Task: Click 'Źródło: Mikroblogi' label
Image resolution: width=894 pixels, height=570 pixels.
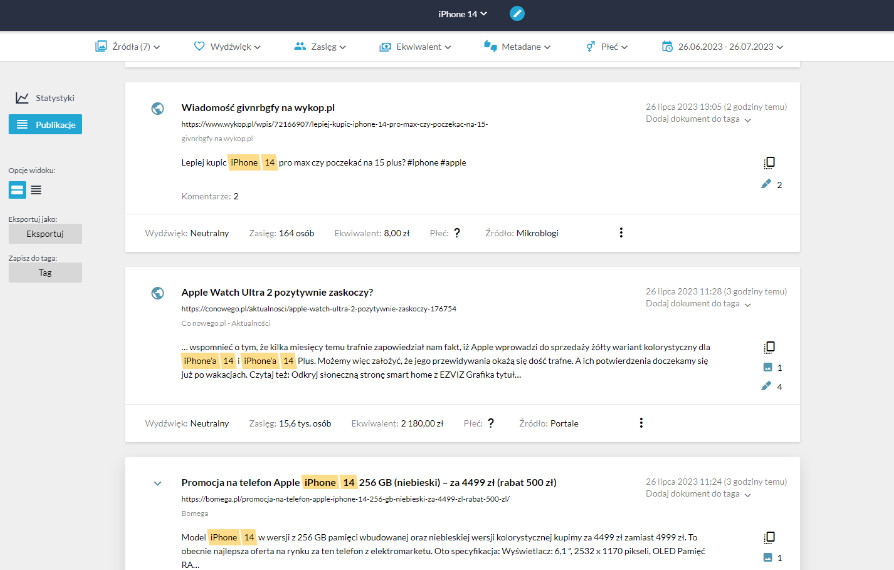Action: pyautogui.click(x=522, y=233)
